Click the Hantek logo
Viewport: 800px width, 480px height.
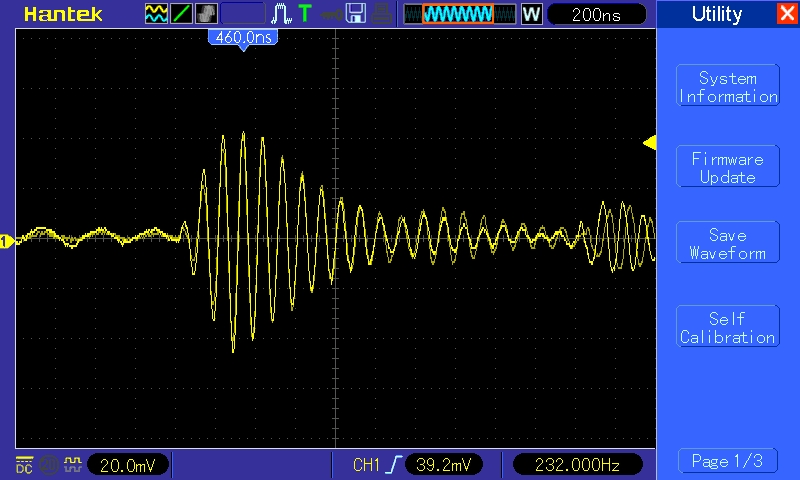(63, 14)
